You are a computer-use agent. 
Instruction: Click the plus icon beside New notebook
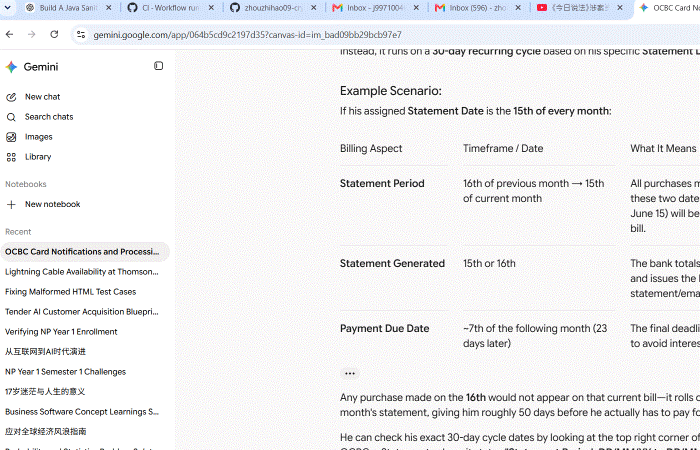(11, 204)
